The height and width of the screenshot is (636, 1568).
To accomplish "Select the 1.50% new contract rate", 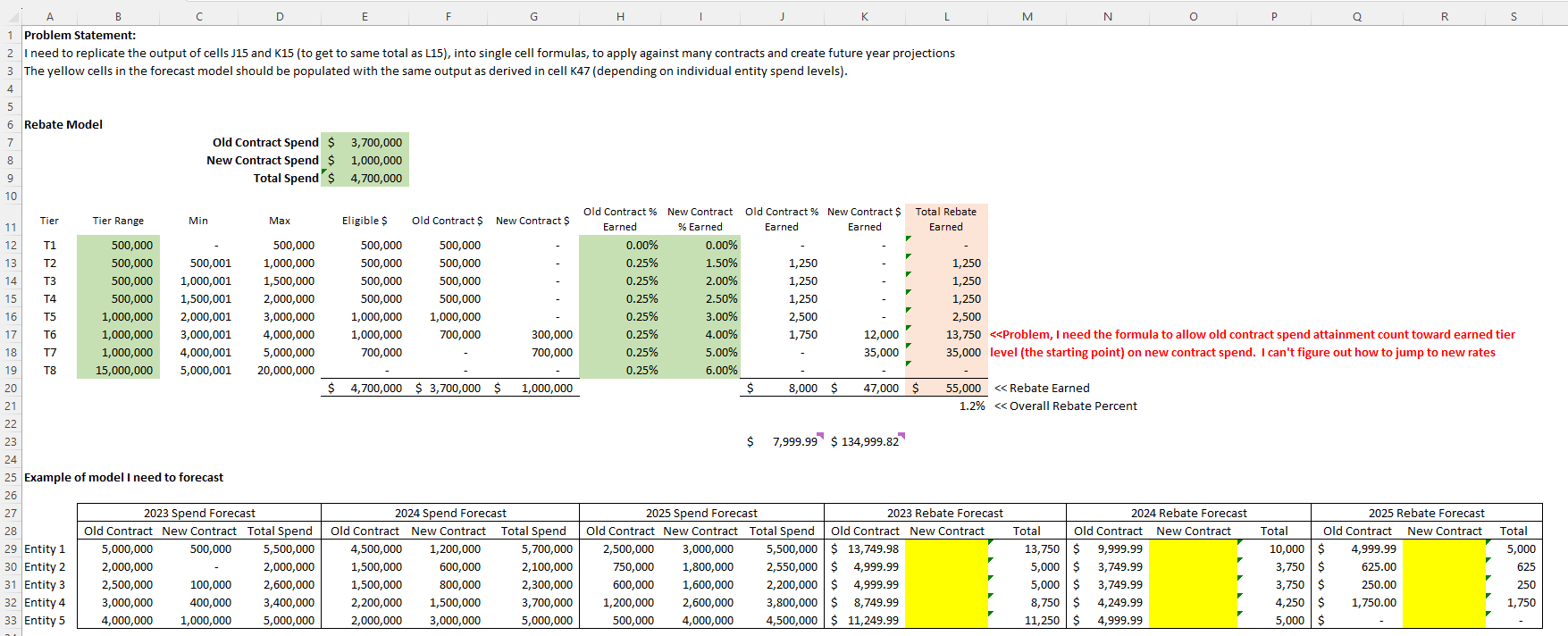I will click(700, 263).
